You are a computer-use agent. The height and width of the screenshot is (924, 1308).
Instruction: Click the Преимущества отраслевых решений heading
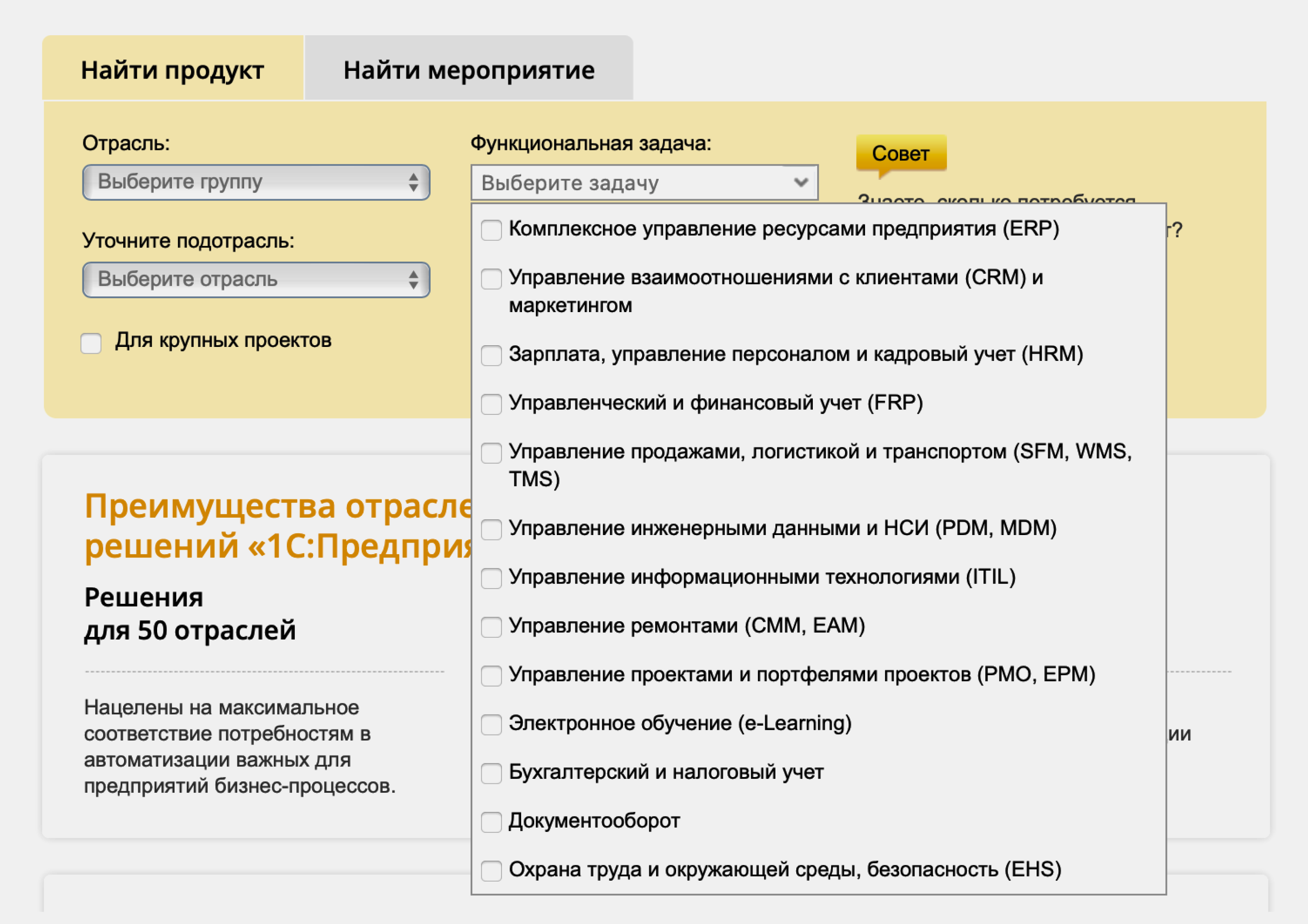pos(278,526)
